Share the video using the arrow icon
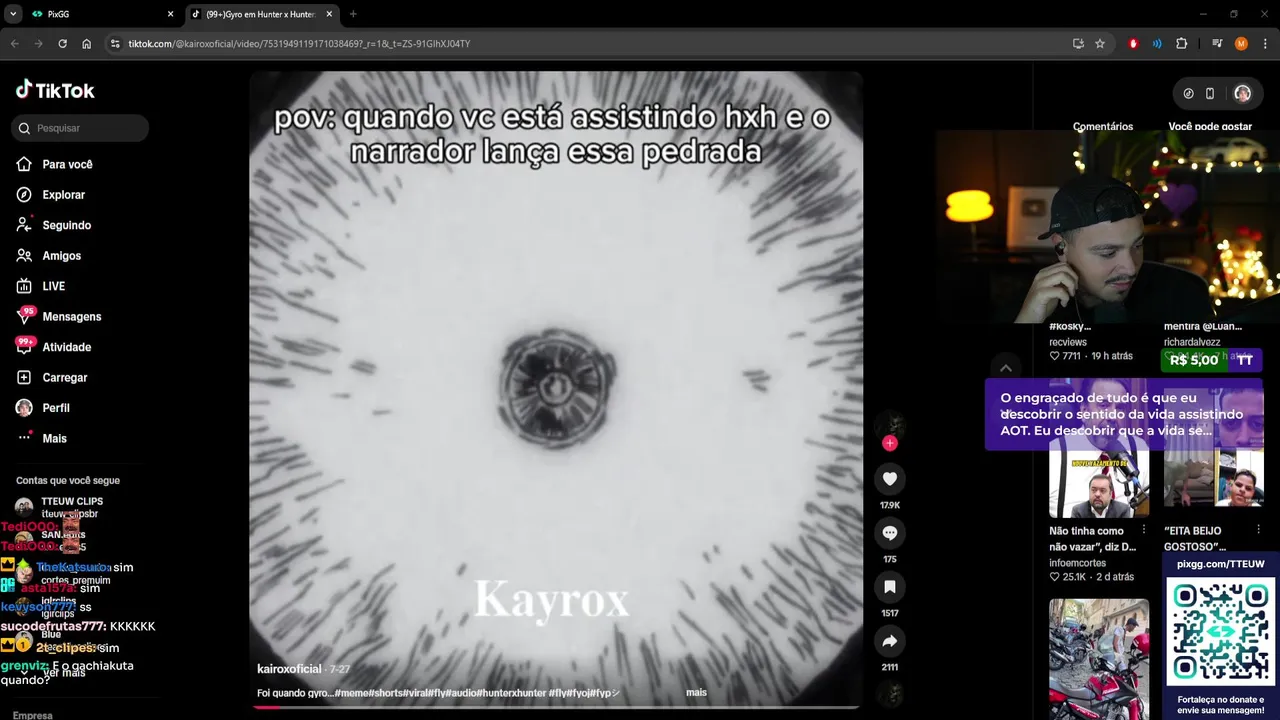Viewport: 1280px width, 720px height. (889, 641)
